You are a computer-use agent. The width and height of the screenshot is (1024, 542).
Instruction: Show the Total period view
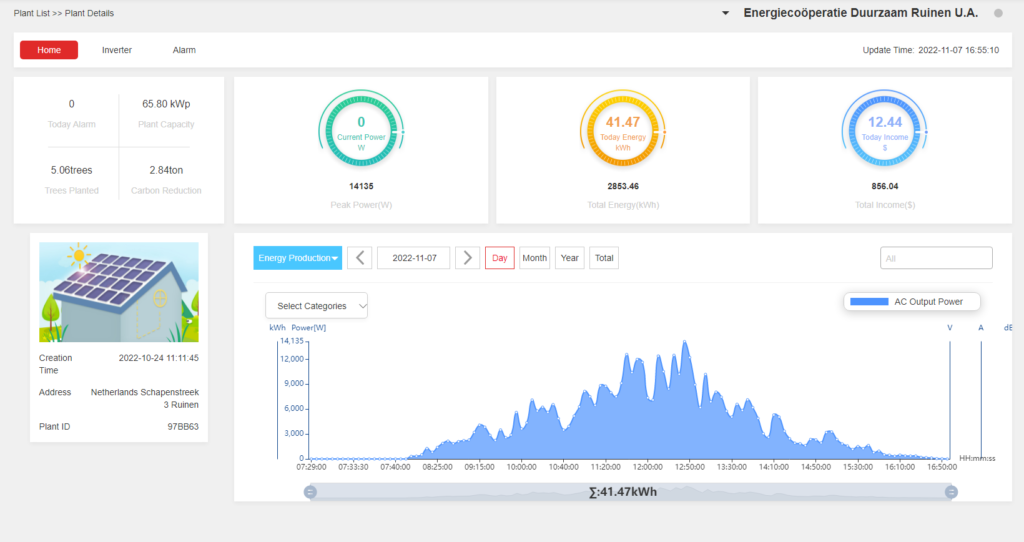[604, 258]
